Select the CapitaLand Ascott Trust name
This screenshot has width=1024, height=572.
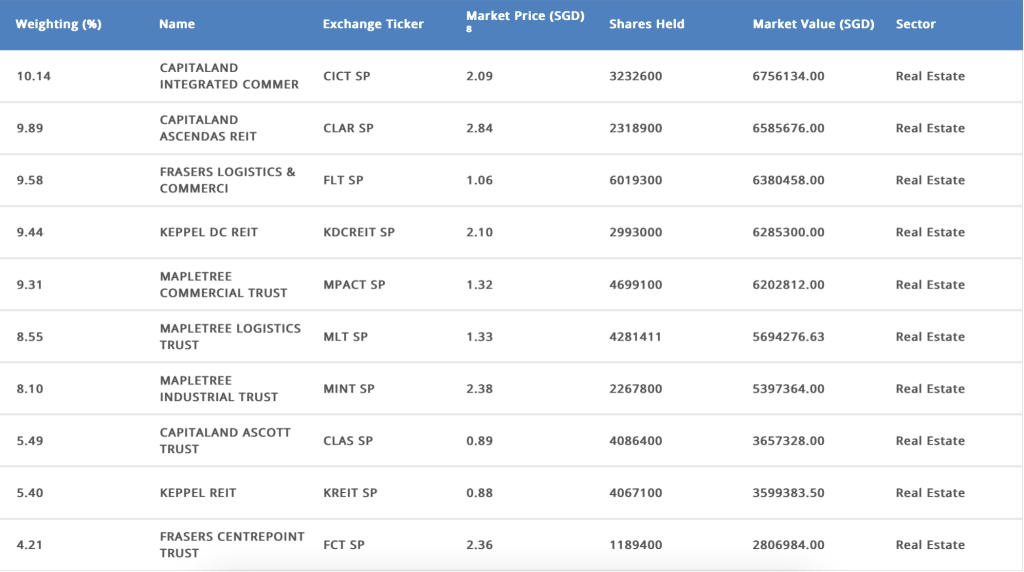click(225, 441)
